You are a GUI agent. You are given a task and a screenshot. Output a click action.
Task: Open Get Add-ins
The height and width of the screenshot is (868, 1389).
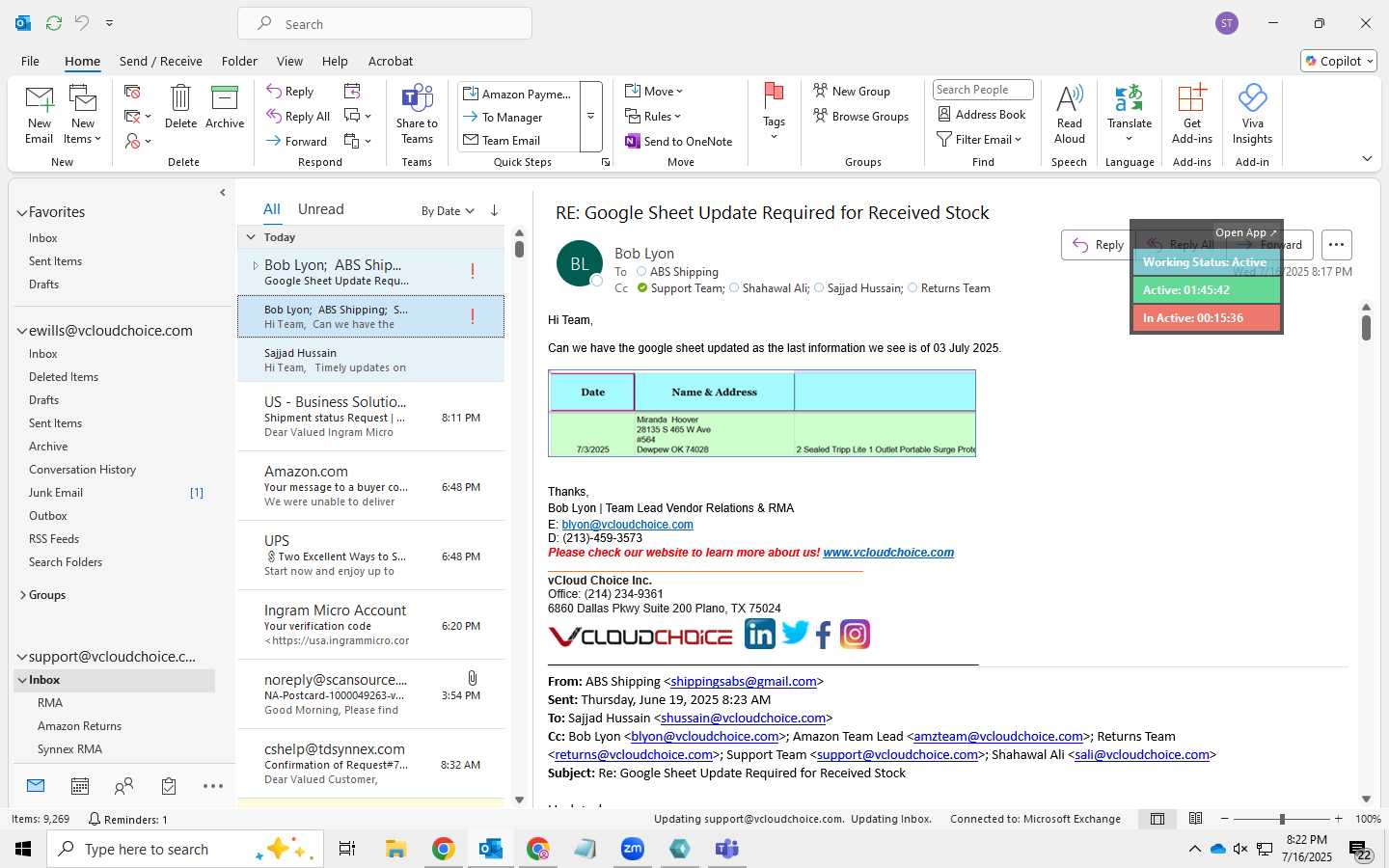[x=1192, y=115]
